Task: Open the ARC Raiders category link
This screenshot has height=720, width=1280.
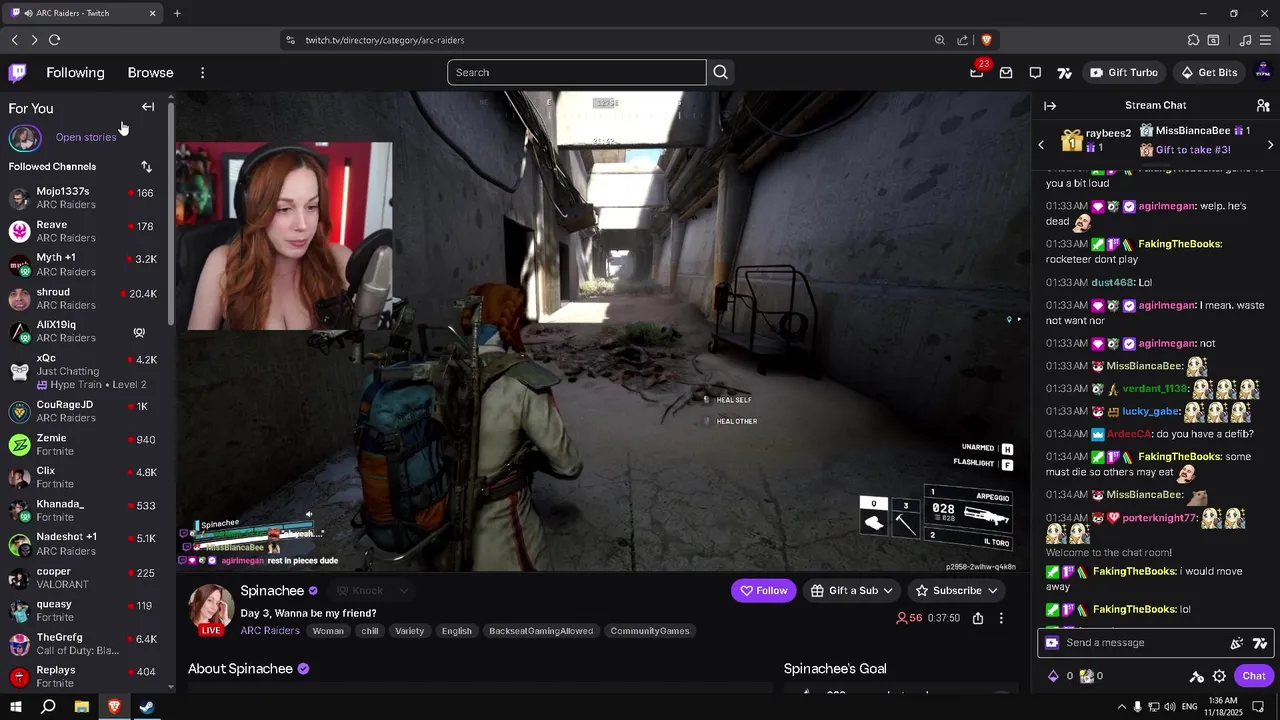Action: (270, 631)
